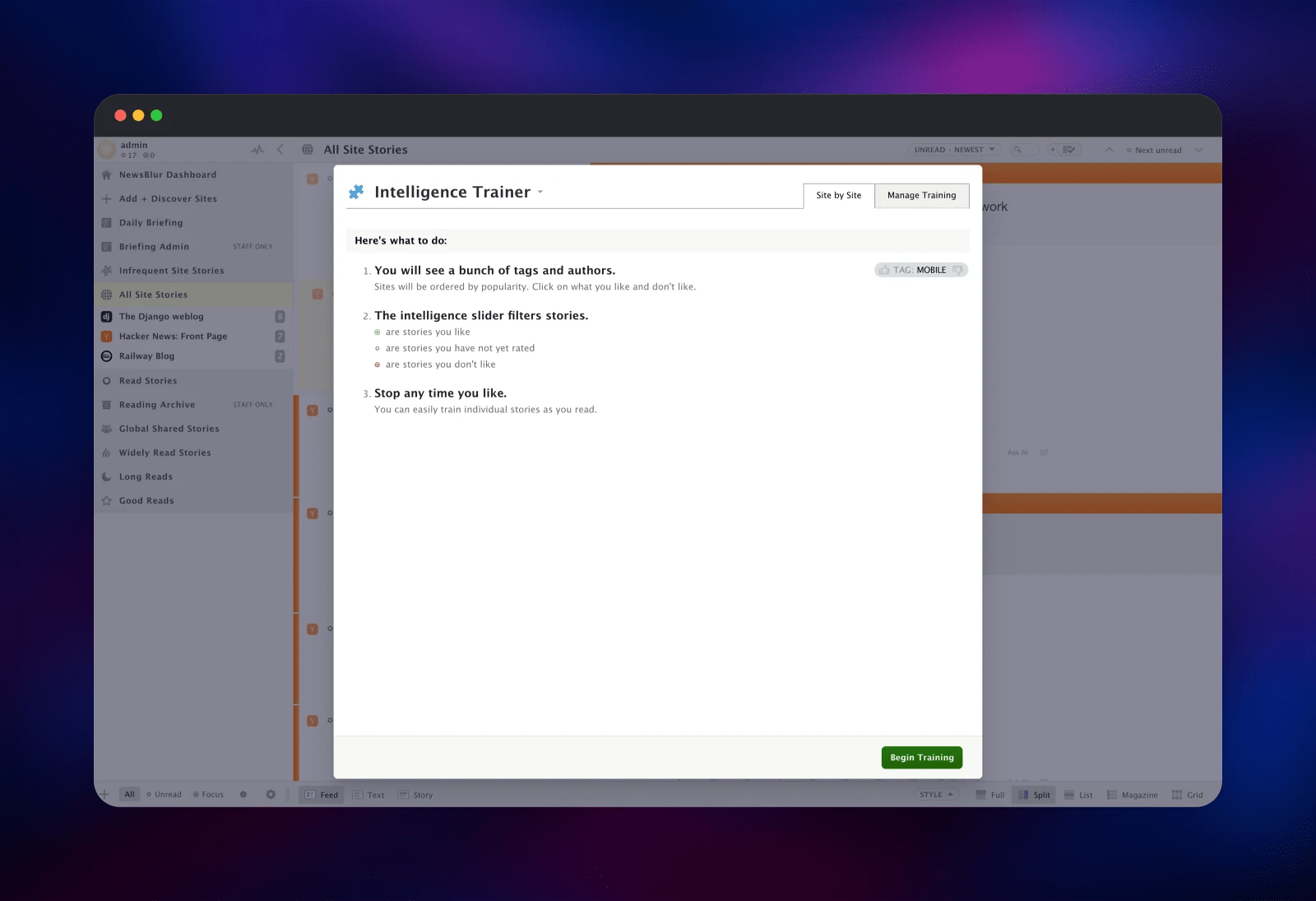Click the Widely Read Stories flame icon
Image resolution: width=1316 pixels, height=901 pixels.
click(106, 452)
